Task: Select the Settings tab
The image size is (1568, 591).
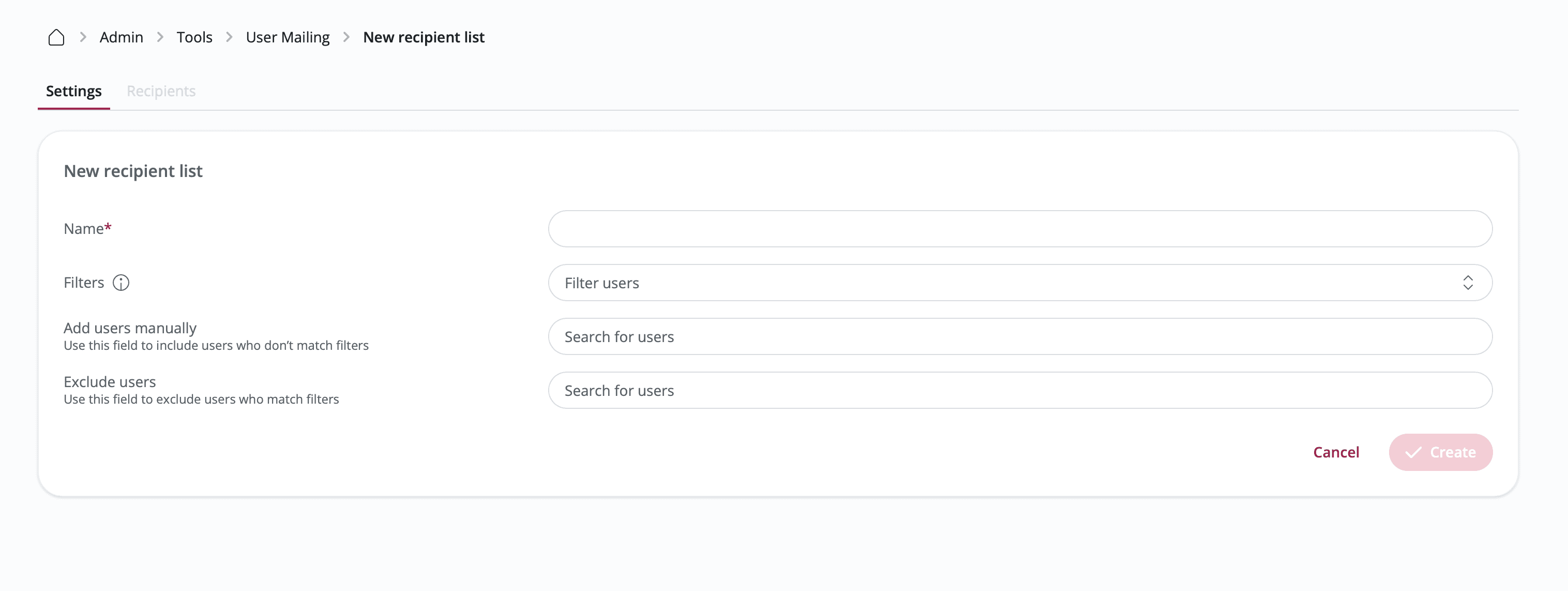Action: tap(73, 92)
